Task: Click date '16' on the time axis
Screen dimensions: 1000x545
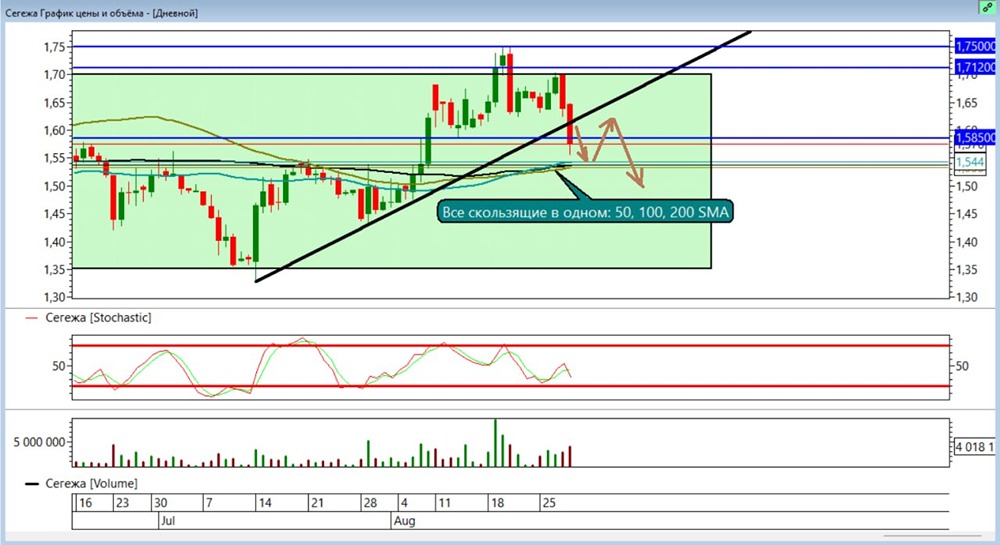Action: point(85,503)
